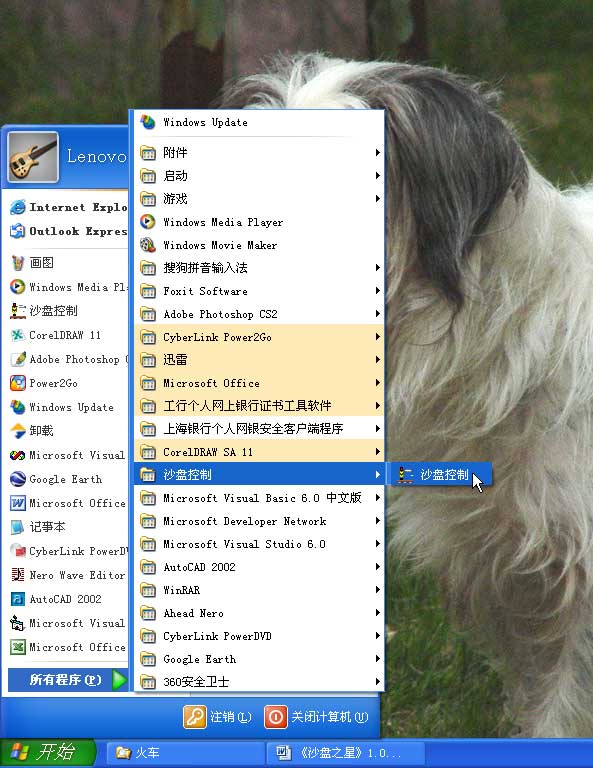Start Windows Movie Maker
Image resolution: width=593 pixels, height=768 pixels.
click(x=259, y=245)
